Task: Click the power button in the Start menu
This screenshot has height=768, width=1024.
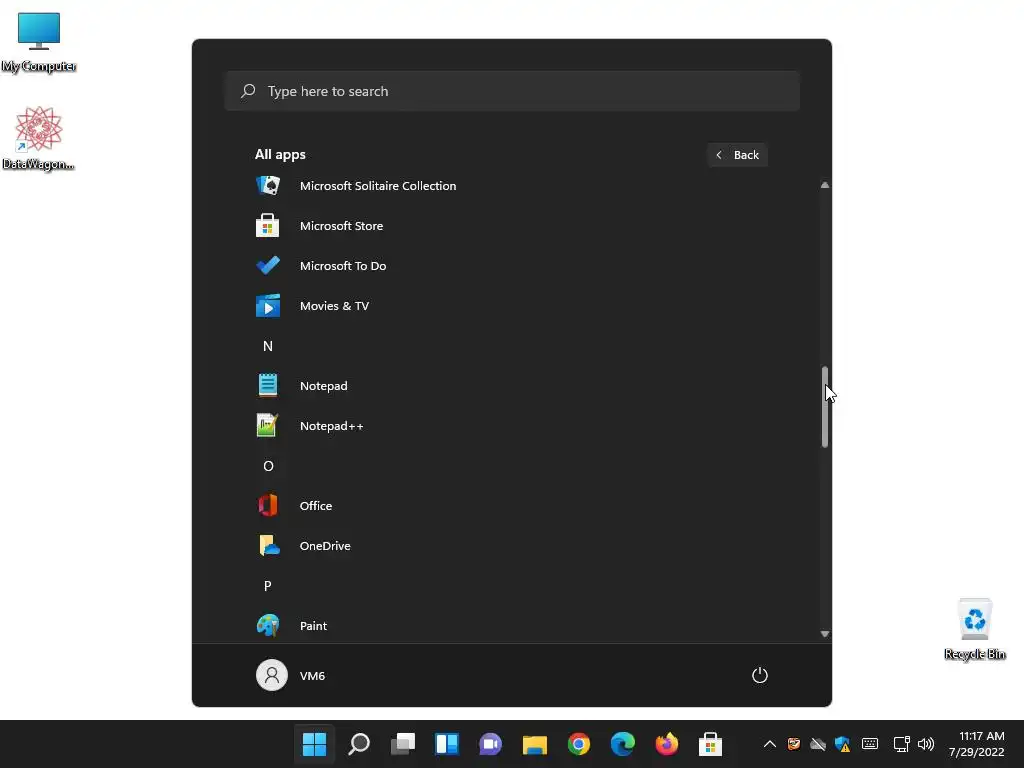Action: coord(760,675)
